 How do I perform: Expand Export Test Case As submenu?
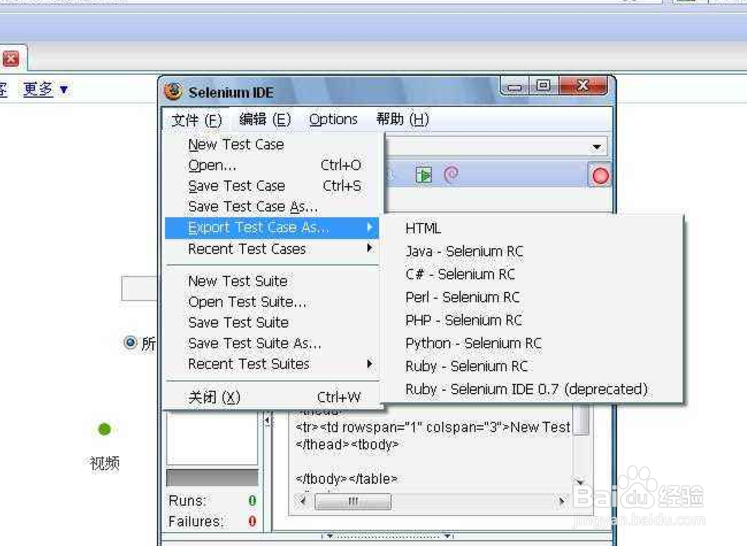[272, 228]
